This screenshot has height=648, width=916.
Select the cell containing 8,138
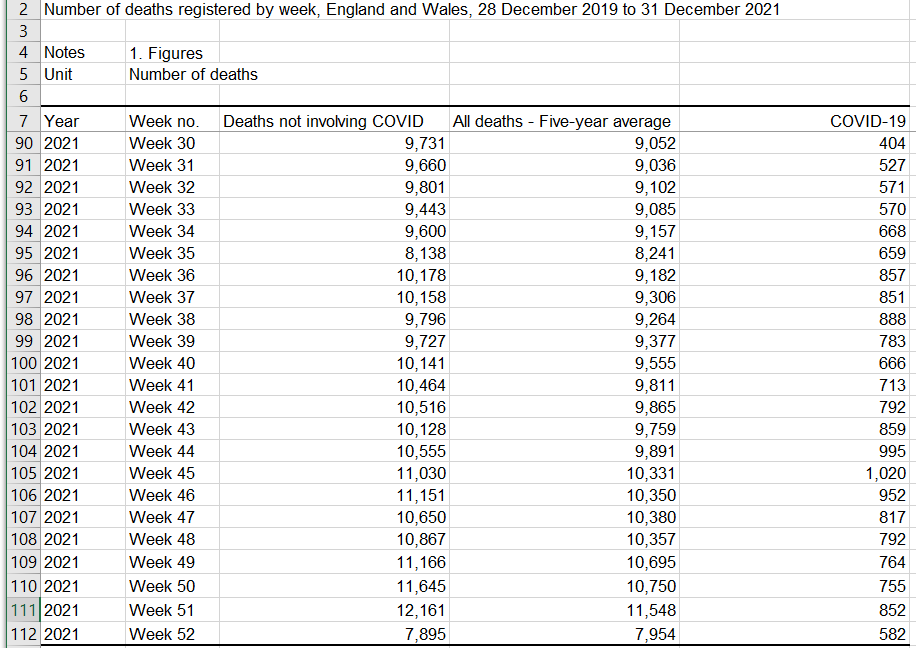425,253
